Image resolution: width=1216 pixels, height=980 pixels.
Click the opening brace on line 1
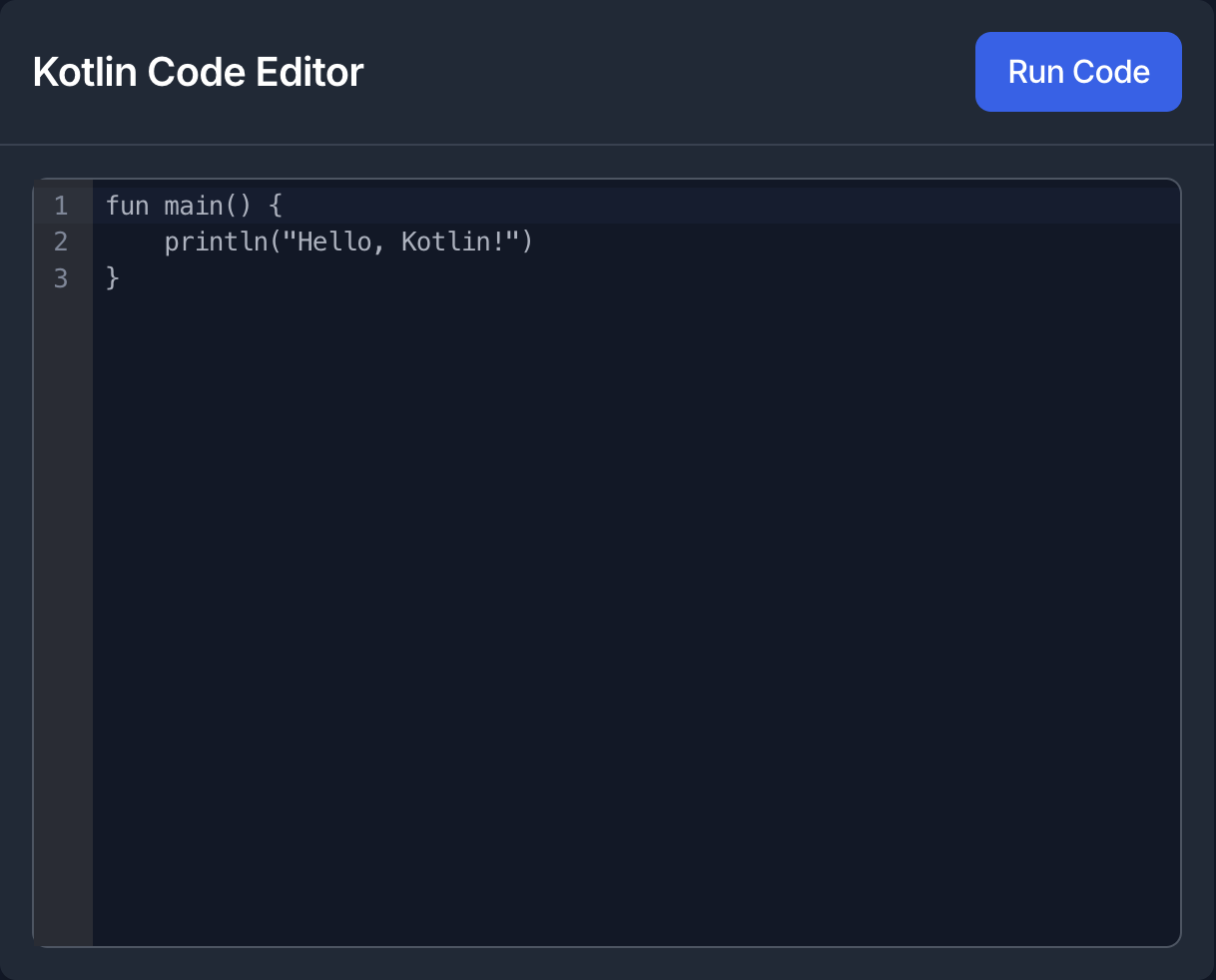[276, 206]
